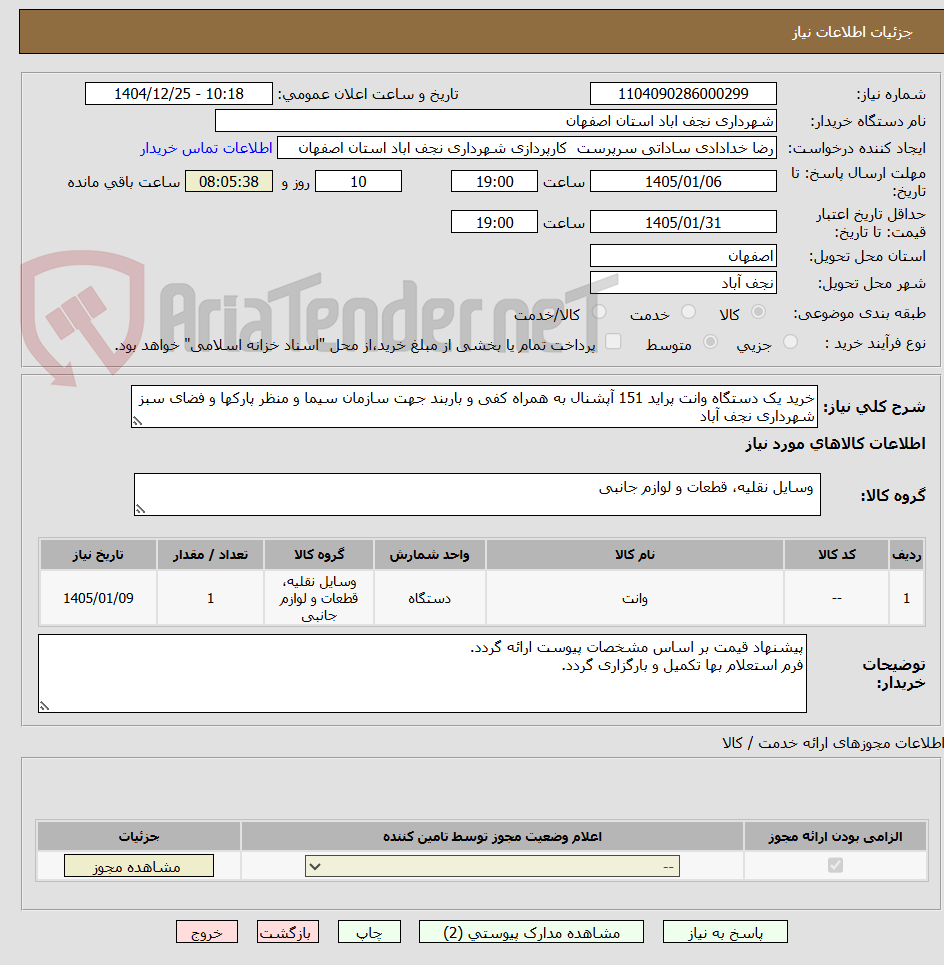Click the شهر محل تحویل field نجف آباد
The width and height of the screenshot is (944, 965).
point(683,282)
